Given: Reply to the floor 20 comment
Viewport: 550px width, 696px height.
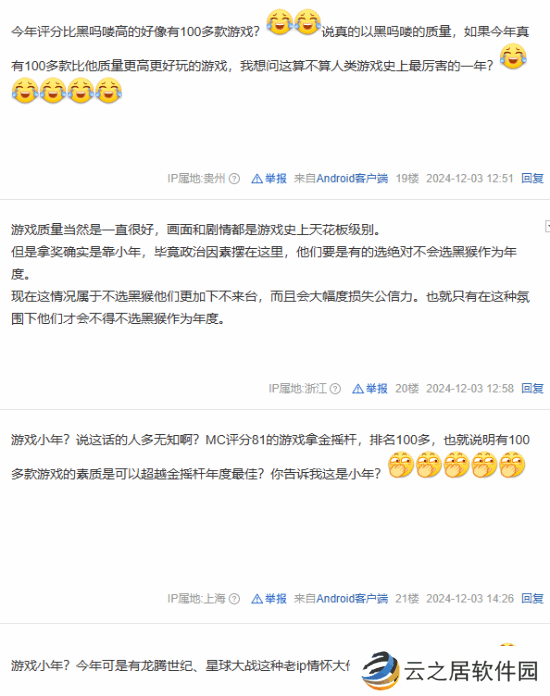Looking at the screenshot, I should pos(532,389).
